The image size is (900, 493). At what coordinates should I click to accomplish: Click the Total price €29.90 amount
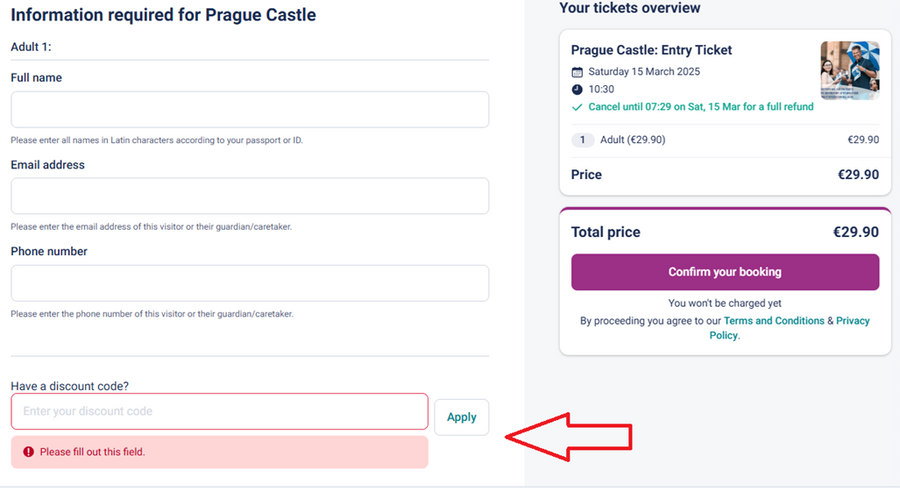pos(855,232)
